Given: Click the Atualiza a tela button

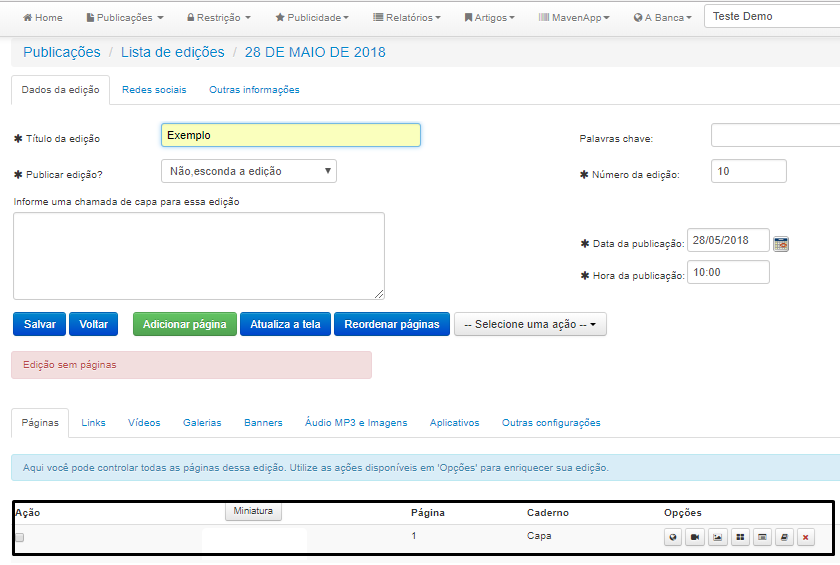Looking at the screenshot, I should click(x=286, y=325).
